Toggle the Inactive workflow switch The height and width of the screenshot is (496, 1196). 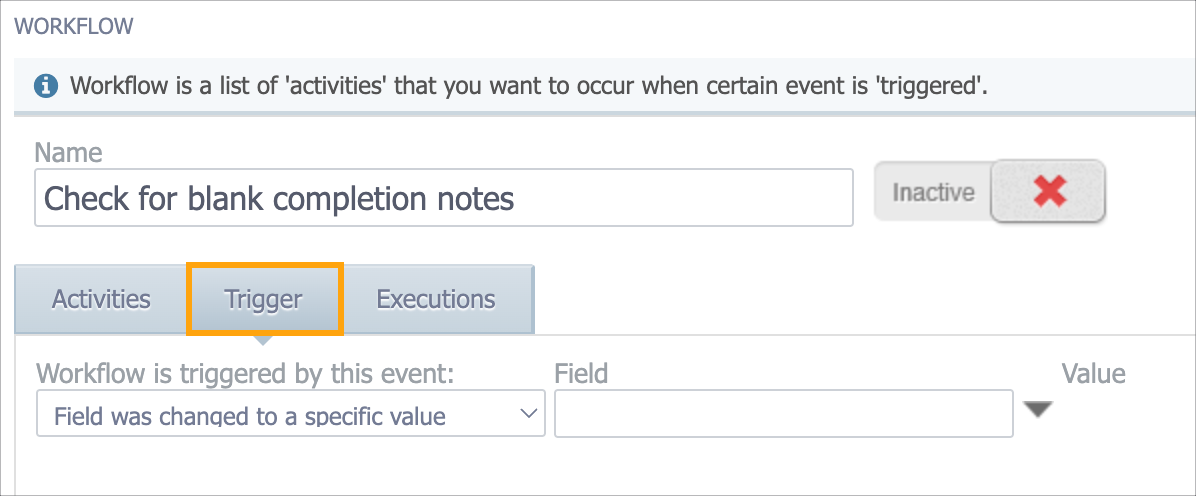tap(989, 191)
